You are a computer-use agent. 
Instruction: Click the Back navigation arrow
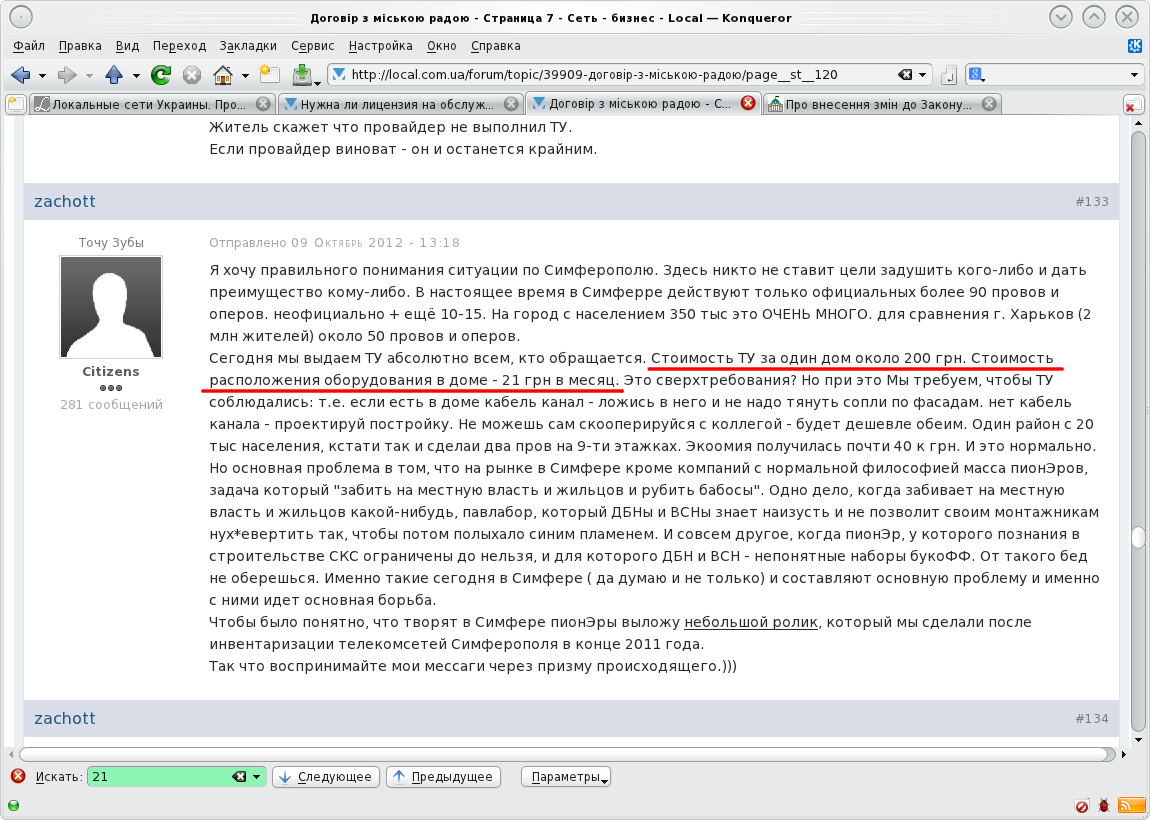point(20,75)
